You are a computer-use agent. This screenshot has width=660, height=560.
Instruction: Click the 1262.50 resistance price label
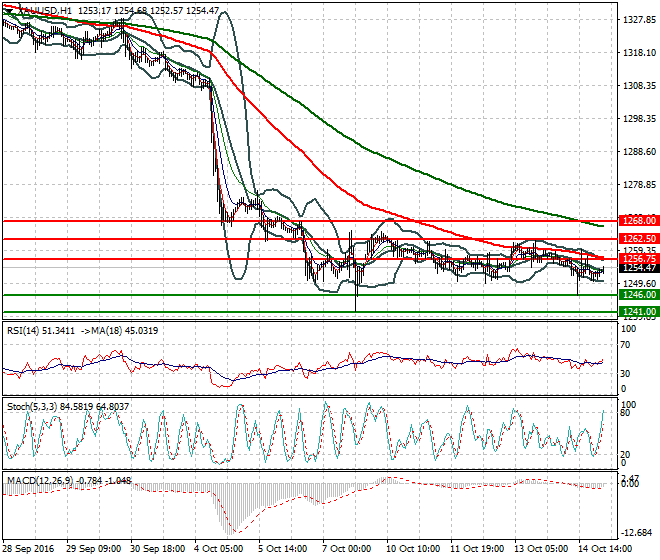coord(639,239)
